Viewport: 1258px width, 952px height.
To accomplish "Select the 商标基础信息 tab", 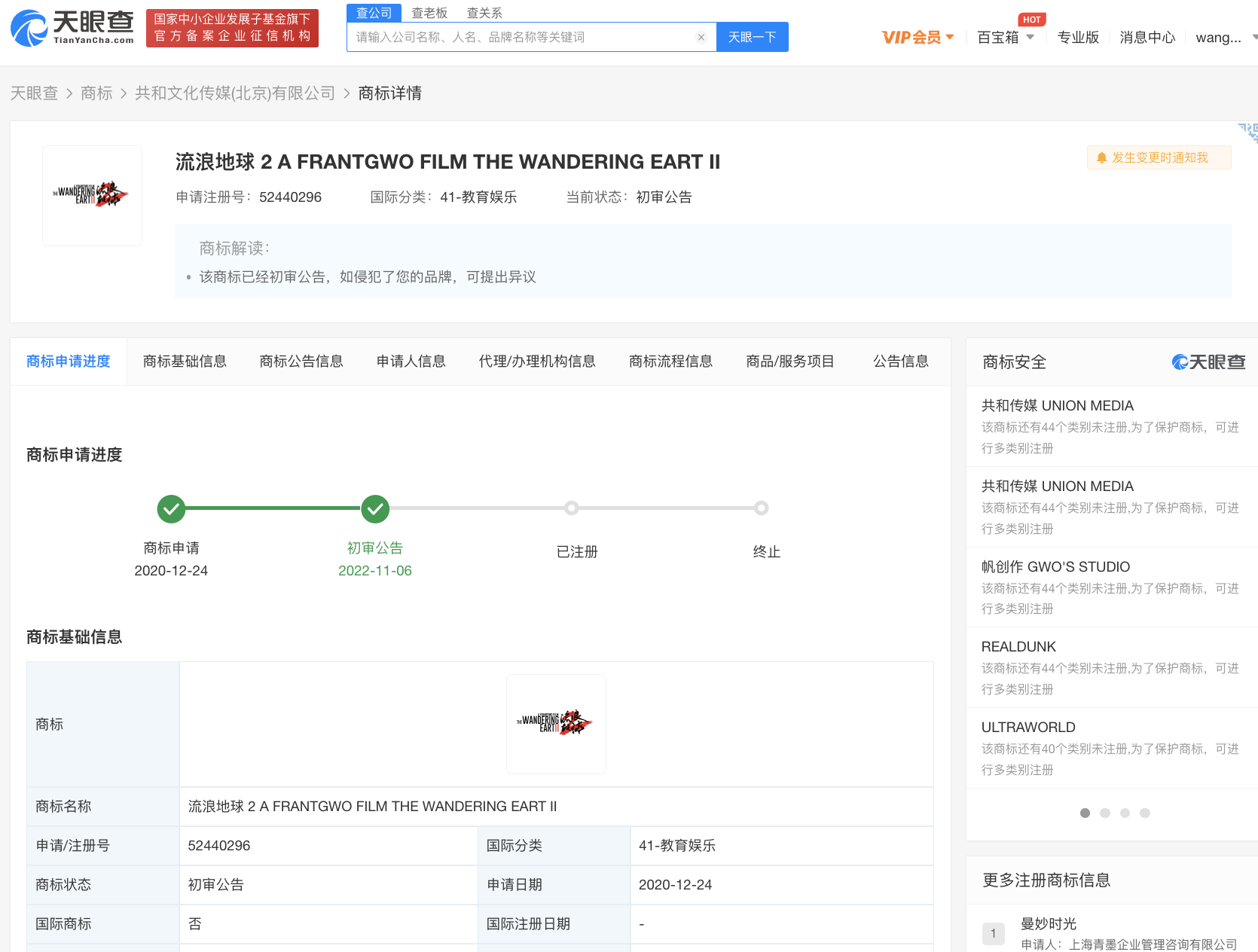I will (x=185, y=362).
